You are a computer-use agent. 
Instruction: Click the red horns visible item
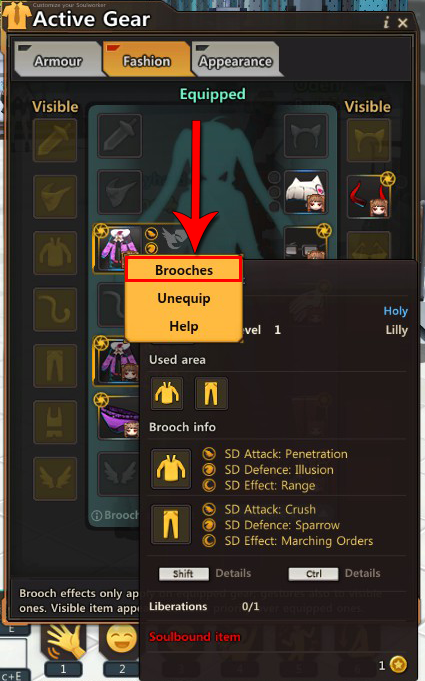(369, 196)
